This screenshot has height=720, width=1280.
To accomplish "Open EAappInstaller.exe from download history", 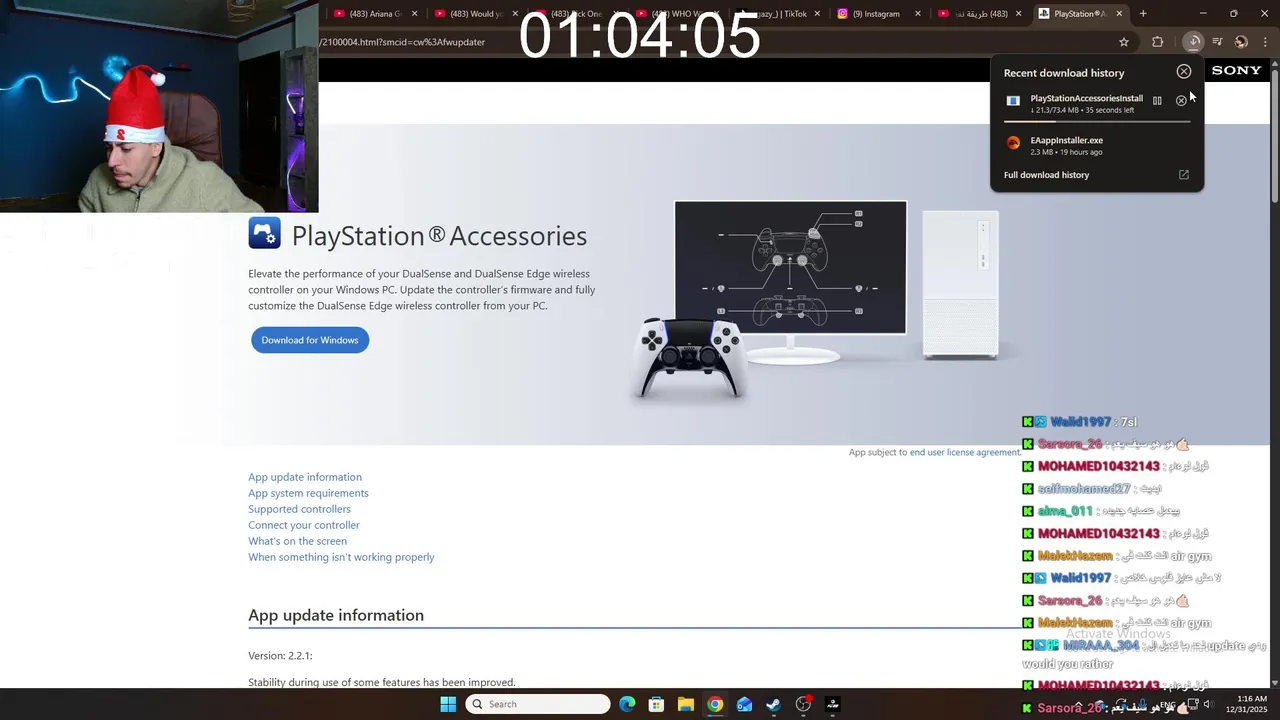I will (x=1066, y=140).
